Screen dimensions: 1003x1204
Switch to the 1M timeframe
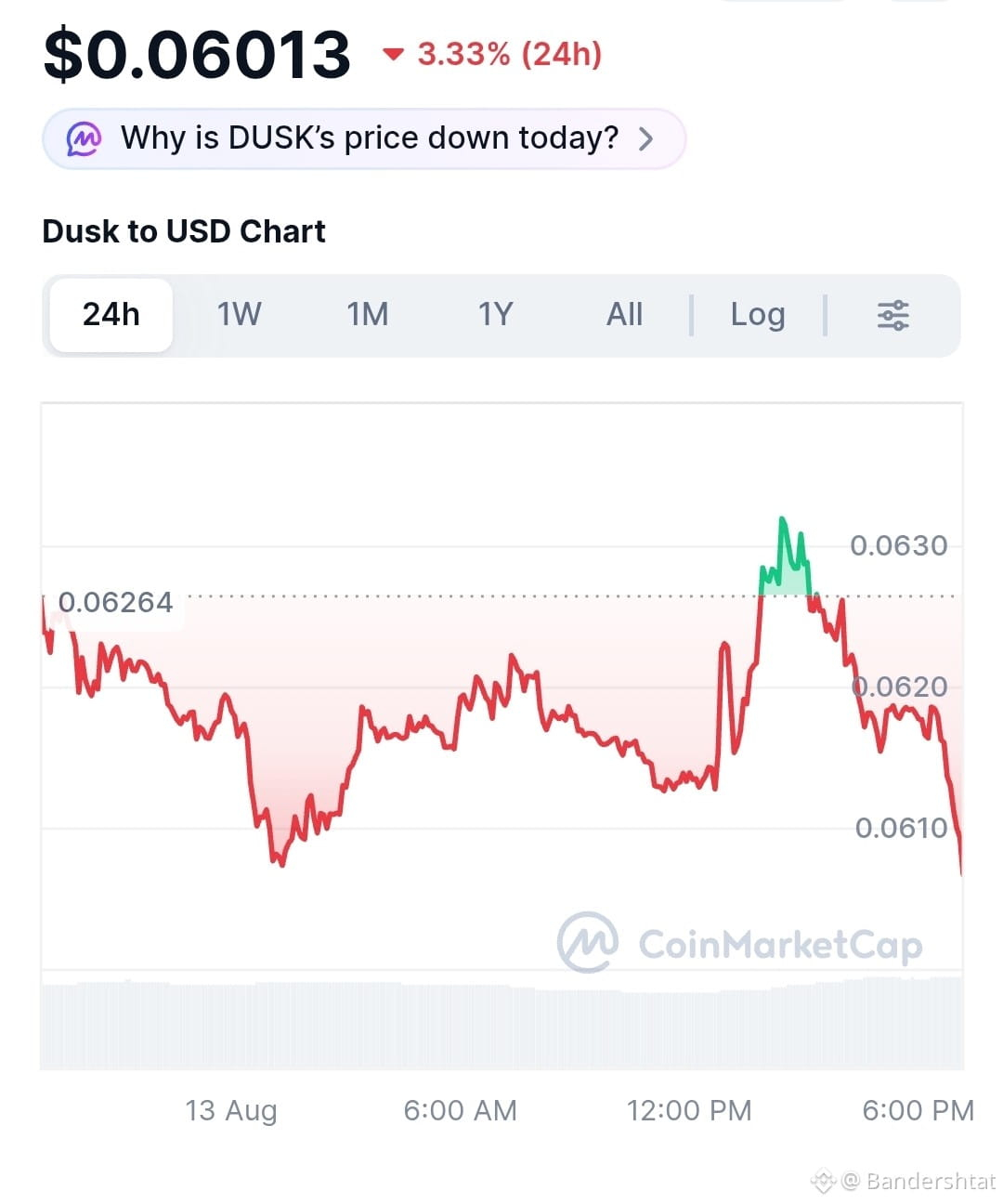[368, 315]
